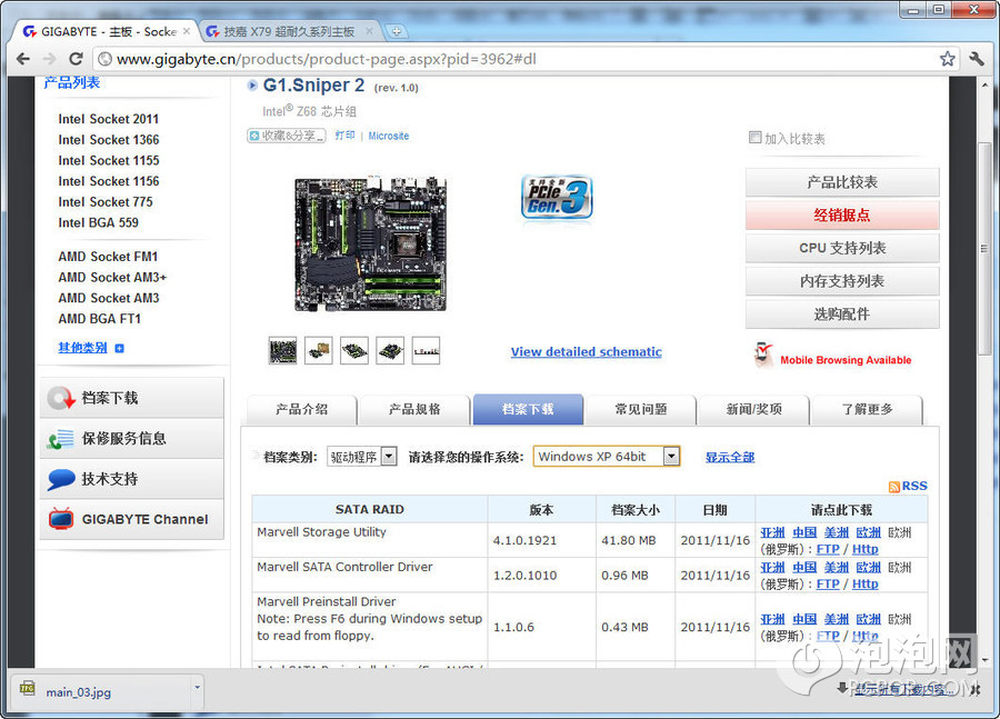Bookmark this page with the star icon
Screen dimensions: 1000x719
click(947, 59)
